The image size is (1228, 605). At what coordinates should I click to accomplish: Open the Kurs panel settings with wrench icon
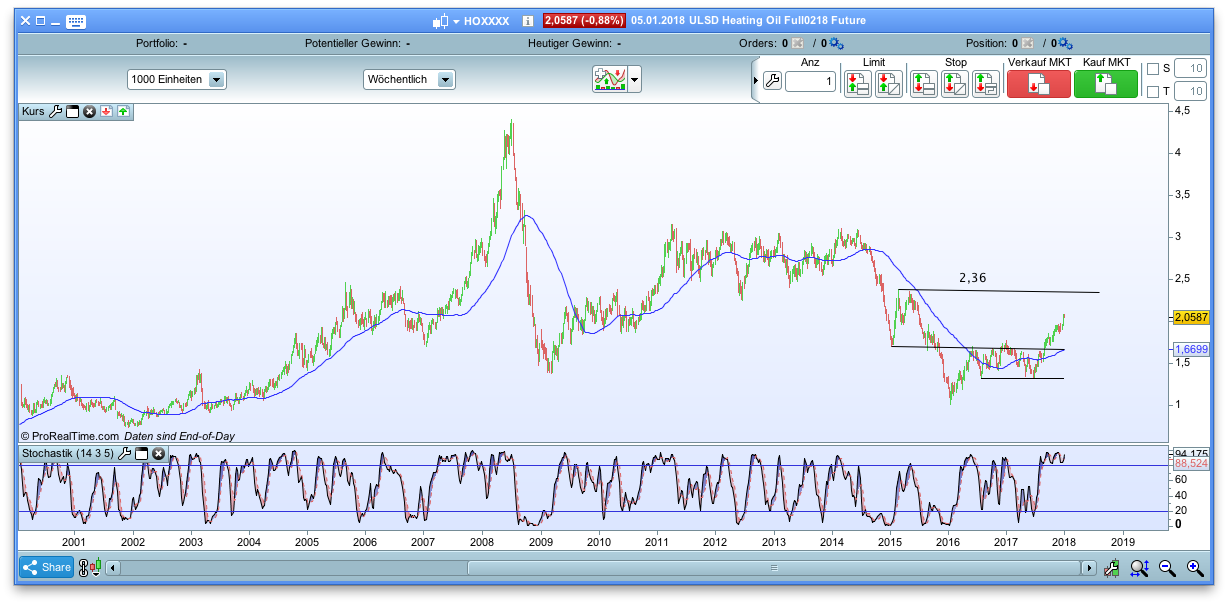click(56, 112)
